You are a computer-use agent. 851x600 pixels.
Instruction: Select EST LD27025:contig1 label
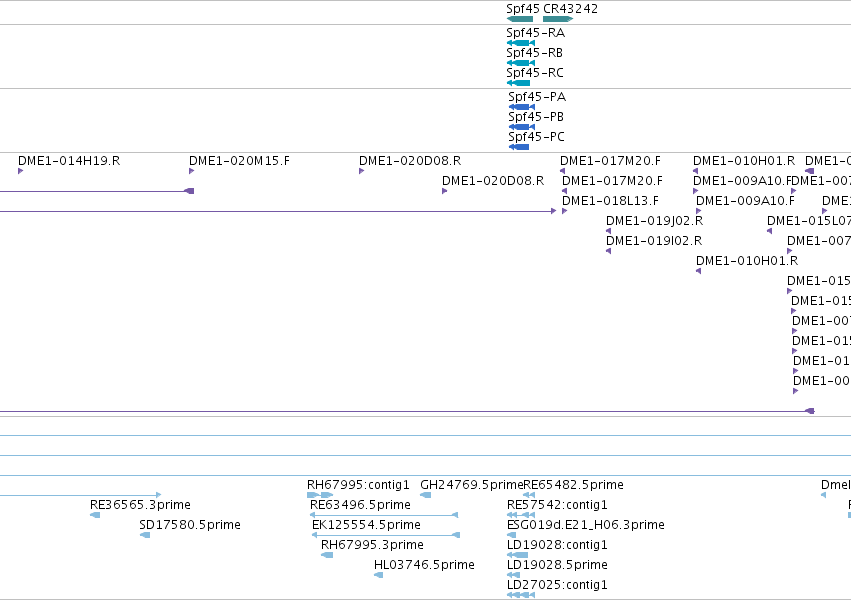(557, 585)
